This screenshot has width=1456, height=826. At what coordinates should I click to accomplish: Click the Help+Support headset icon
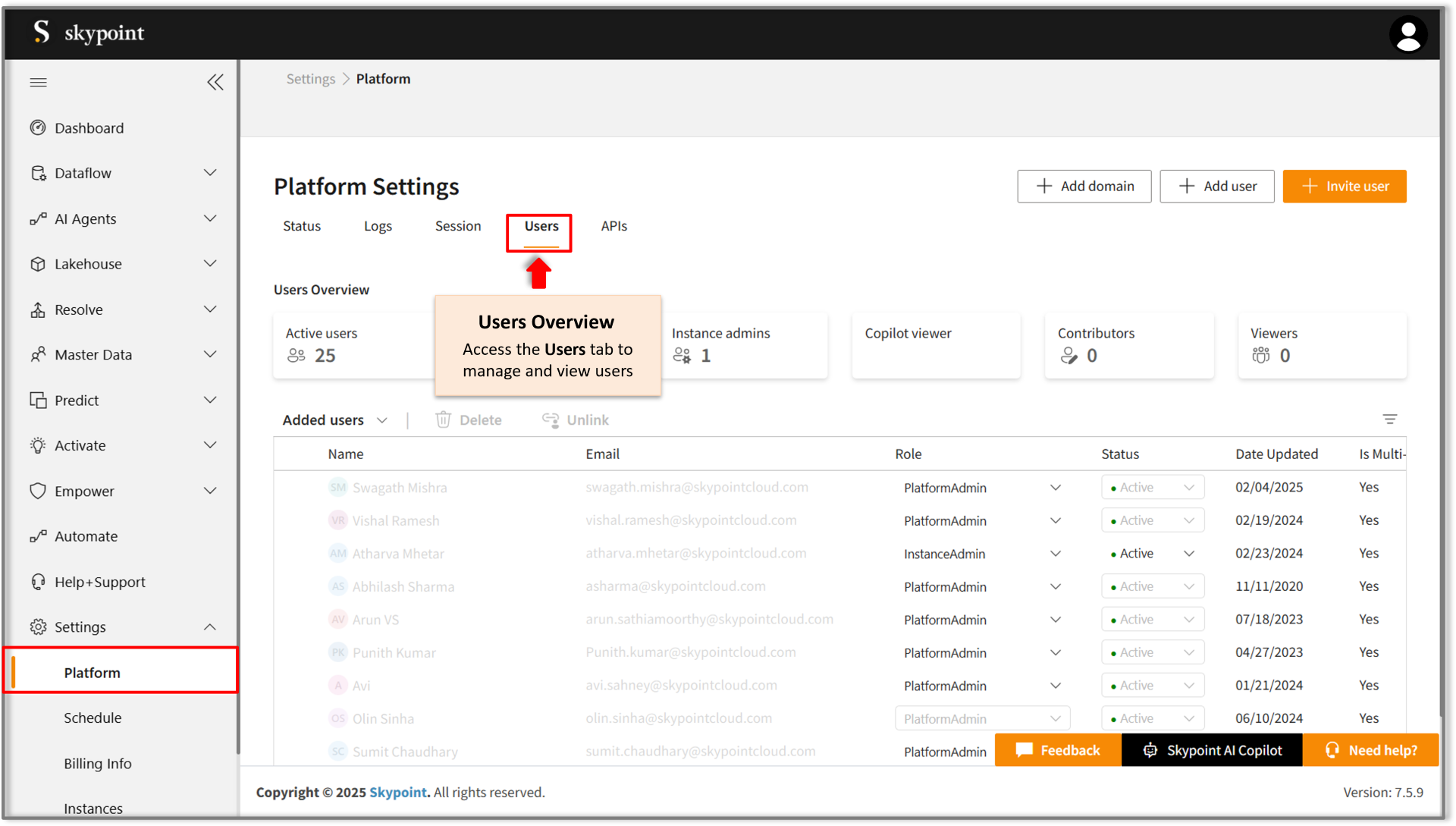tap(38, 582)
